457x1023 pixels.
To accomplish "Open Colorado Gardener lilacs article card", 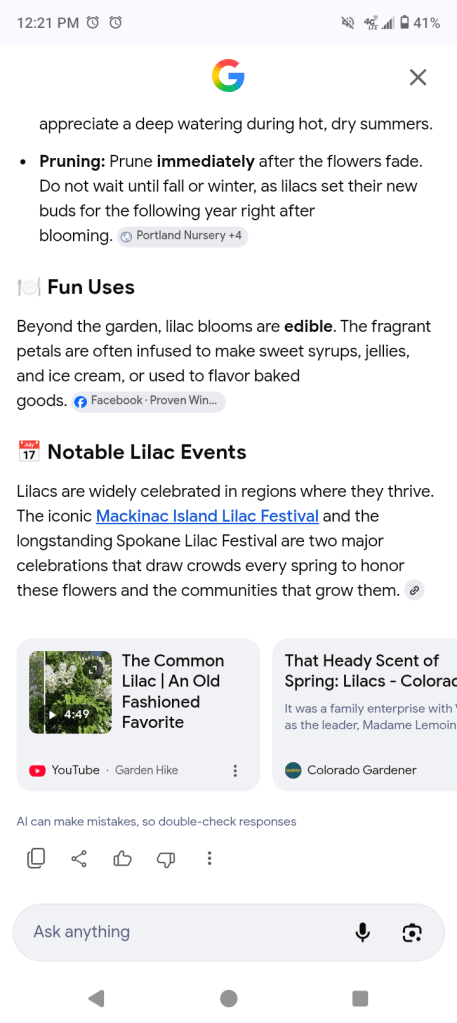I will click(x=364, y=714).
